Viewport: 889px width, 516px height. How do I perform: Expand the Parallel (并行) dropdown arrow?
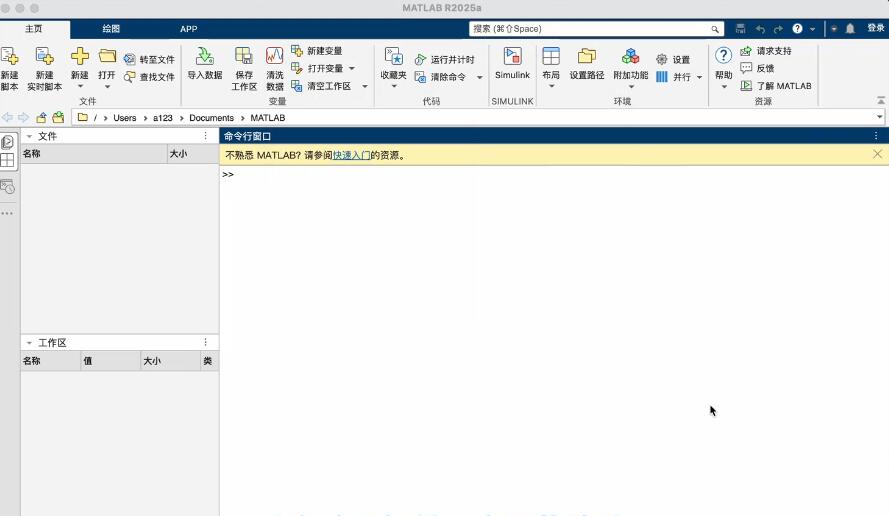pos(700,77)
